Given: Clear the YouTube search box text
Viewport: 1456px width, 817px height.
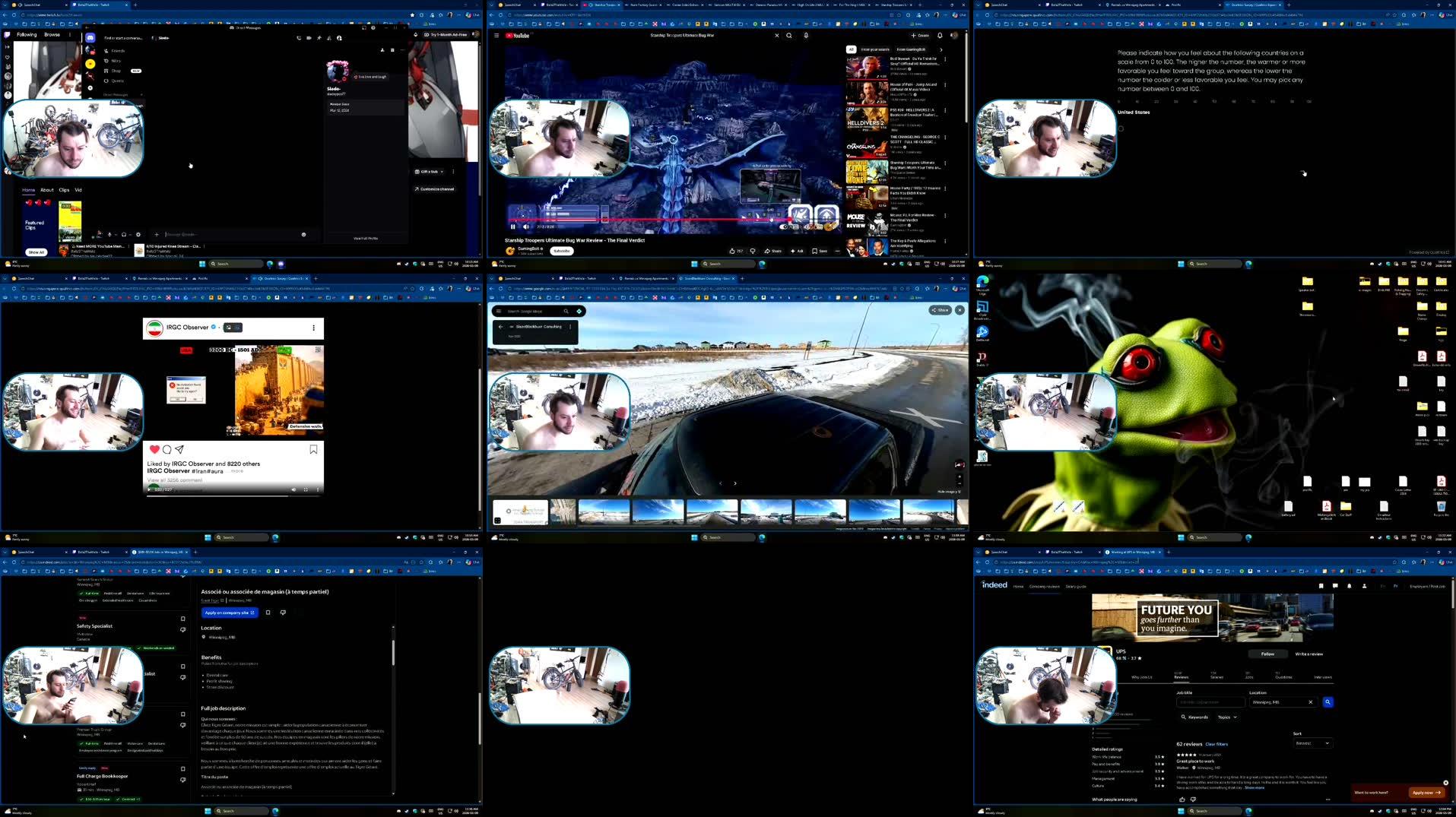Looking at the screenshot, I should pos(776,35).
